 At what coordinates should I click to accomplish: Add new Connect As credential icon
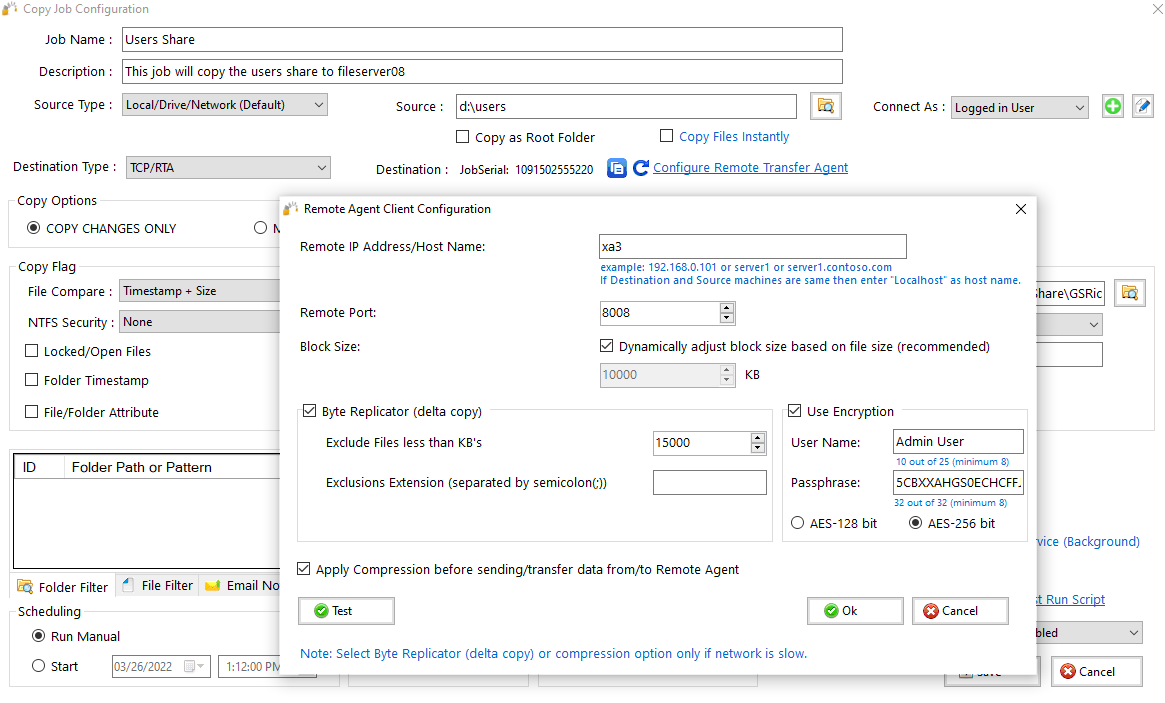pyautogui.click(x=1112, y=106)
